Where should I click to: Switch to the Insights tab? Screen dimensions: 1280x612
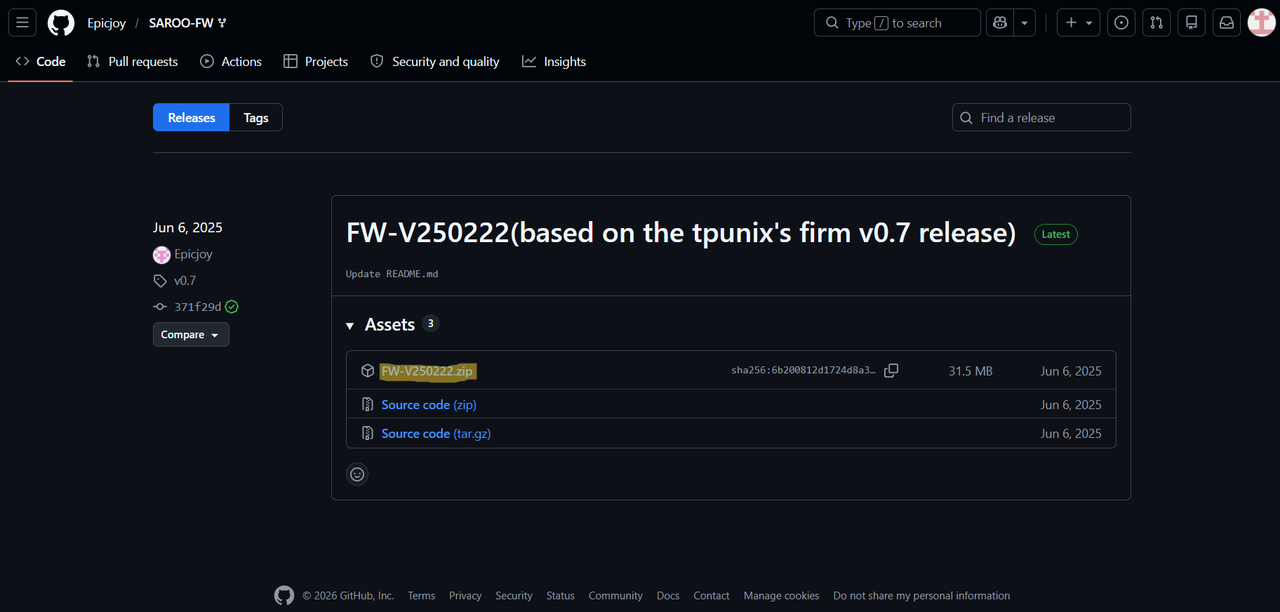(554, 61)
